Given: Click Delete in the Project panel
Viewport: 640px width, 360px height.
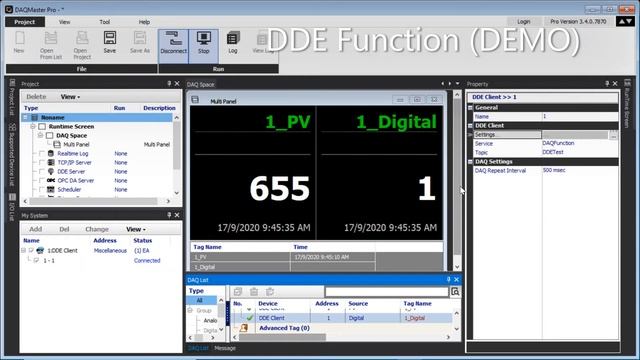Looking at the screenshot, I should click(x=36, y=97).
